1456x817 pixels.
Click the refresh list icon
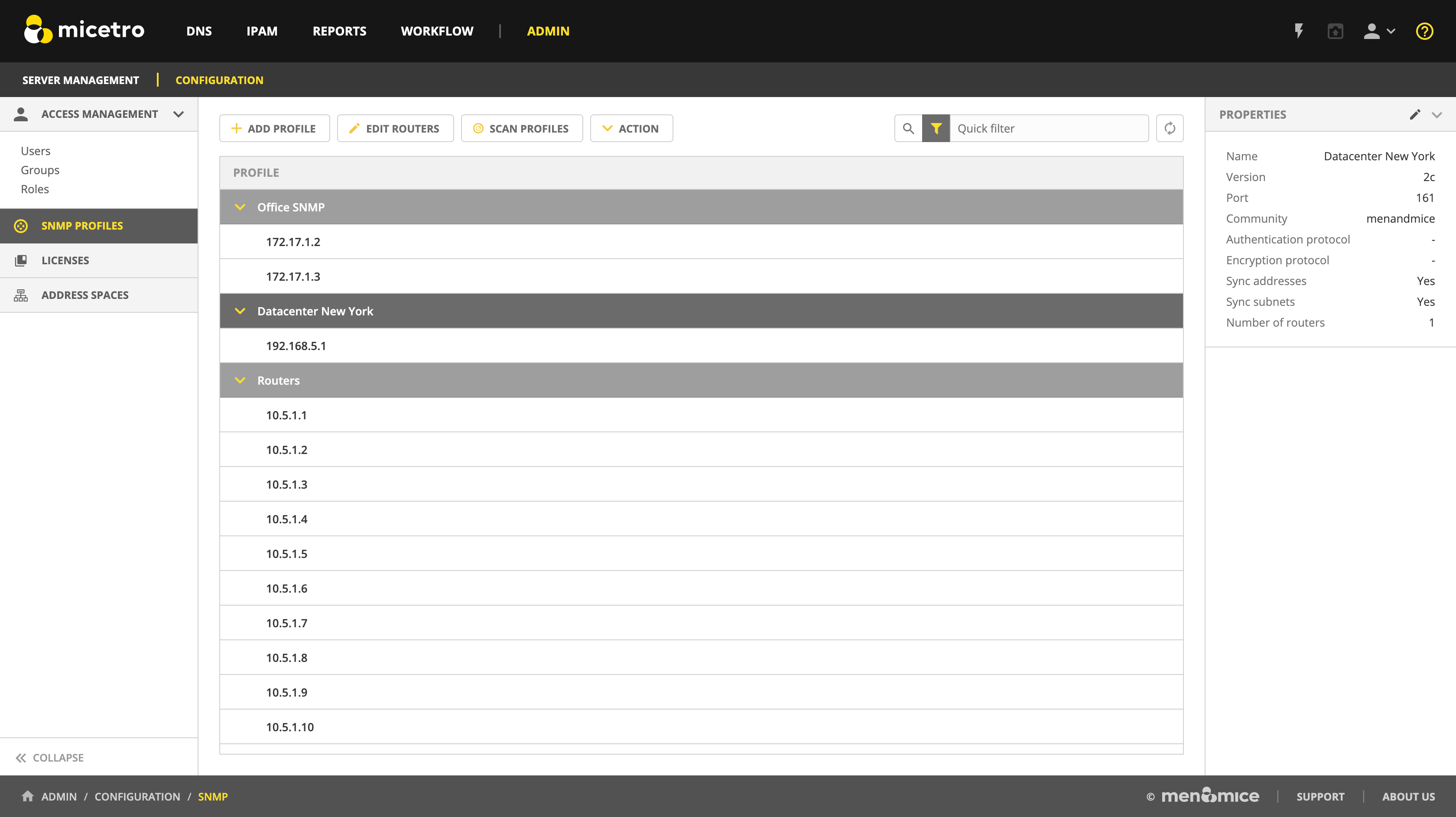tap(1170, 128)
